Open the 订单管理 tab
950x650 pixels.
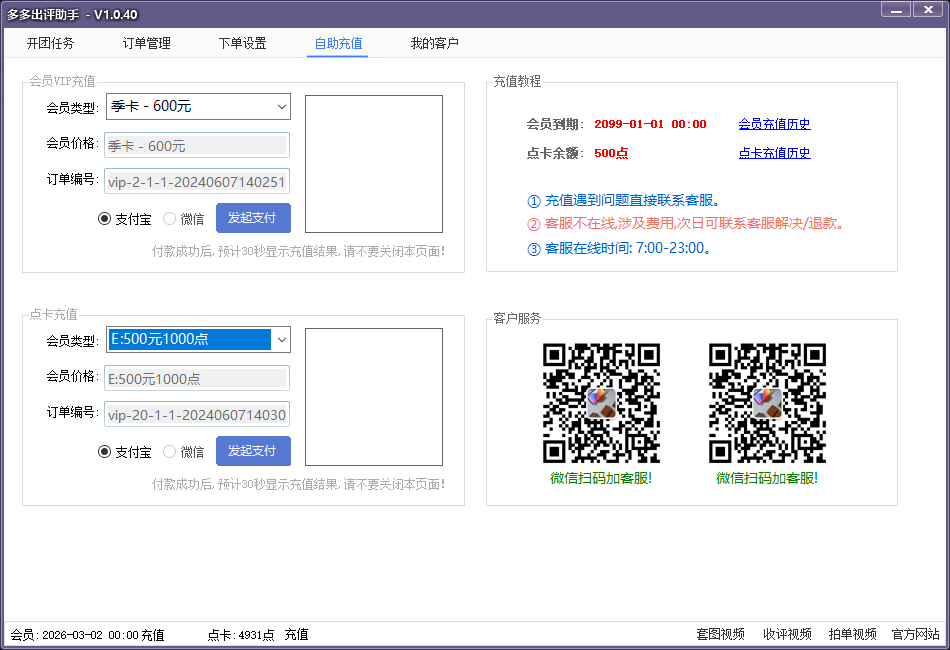(x=146, y=44)
